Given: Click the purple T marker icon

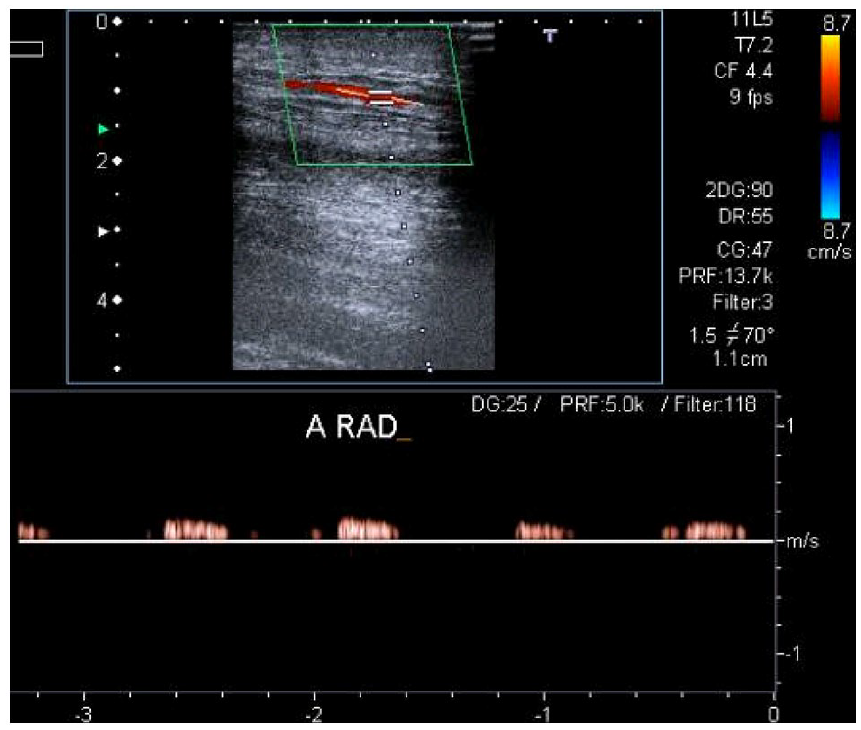Looking at the screenshot, I should [550, 36].
